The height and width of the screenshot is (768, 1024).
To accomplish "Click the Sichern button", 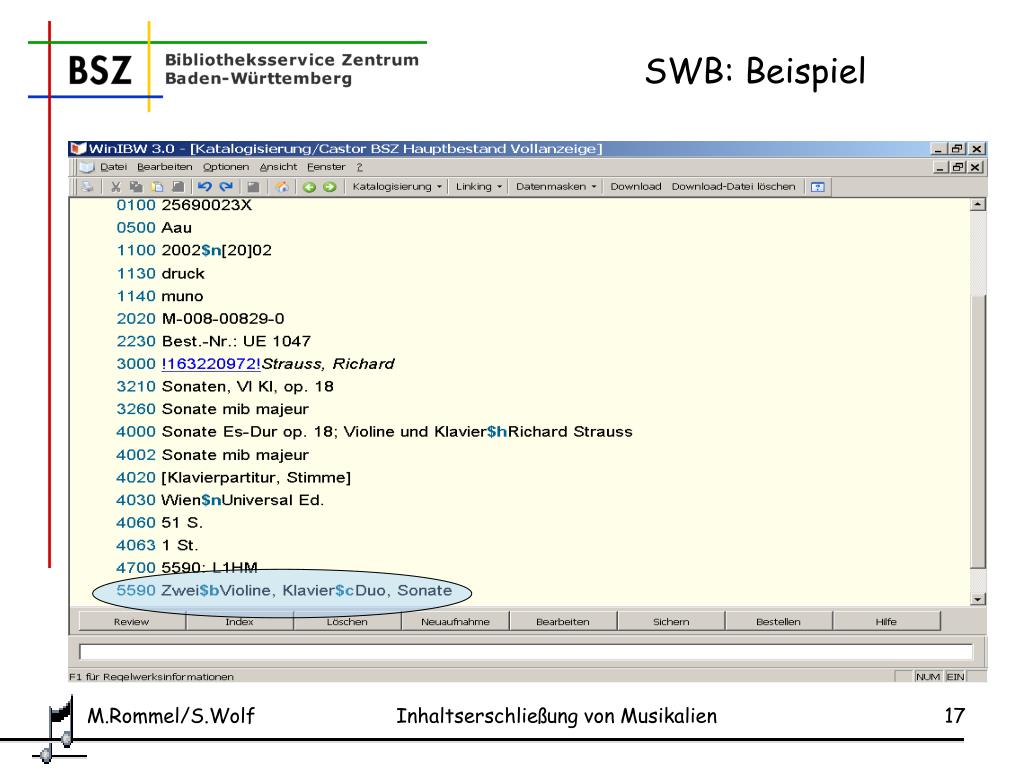I will tap(671, 622).
